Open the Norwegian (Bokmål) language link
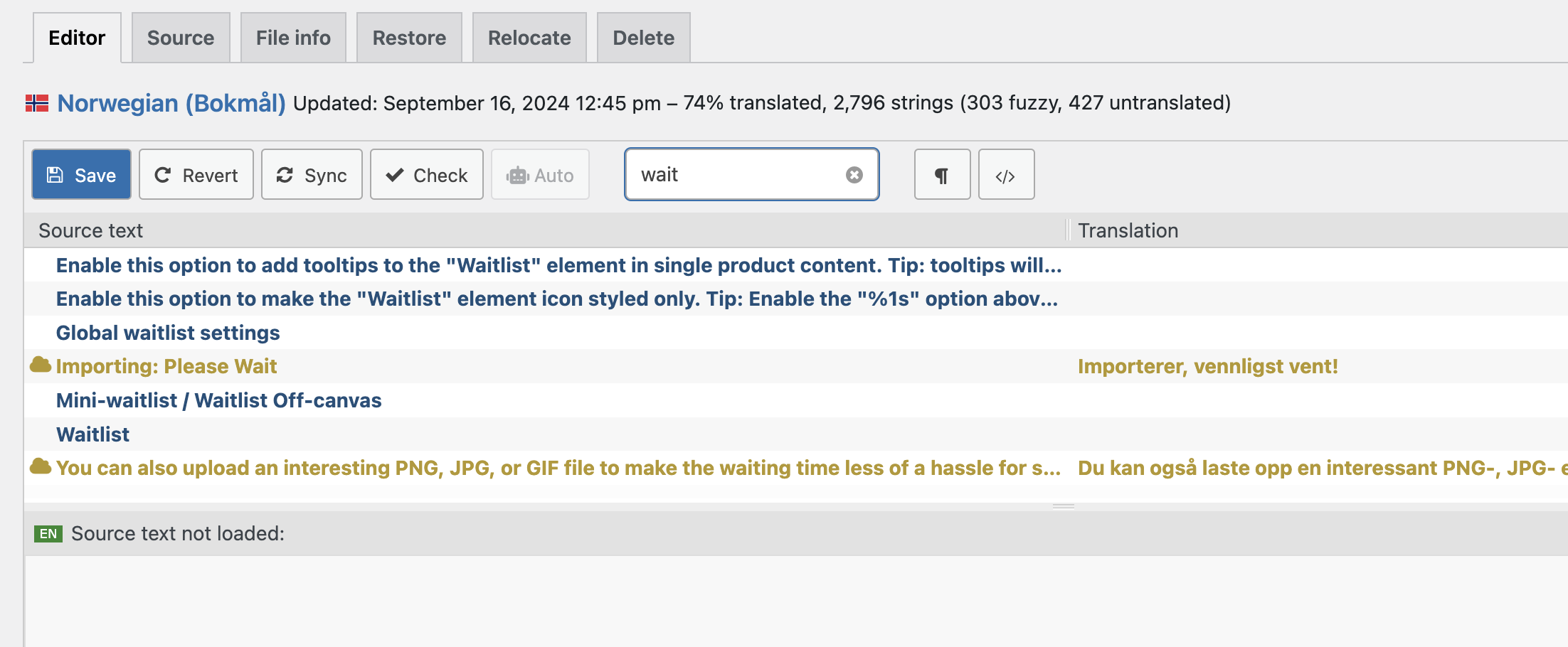This screenshot has width=1568, height=647. [x=171, y=103]
